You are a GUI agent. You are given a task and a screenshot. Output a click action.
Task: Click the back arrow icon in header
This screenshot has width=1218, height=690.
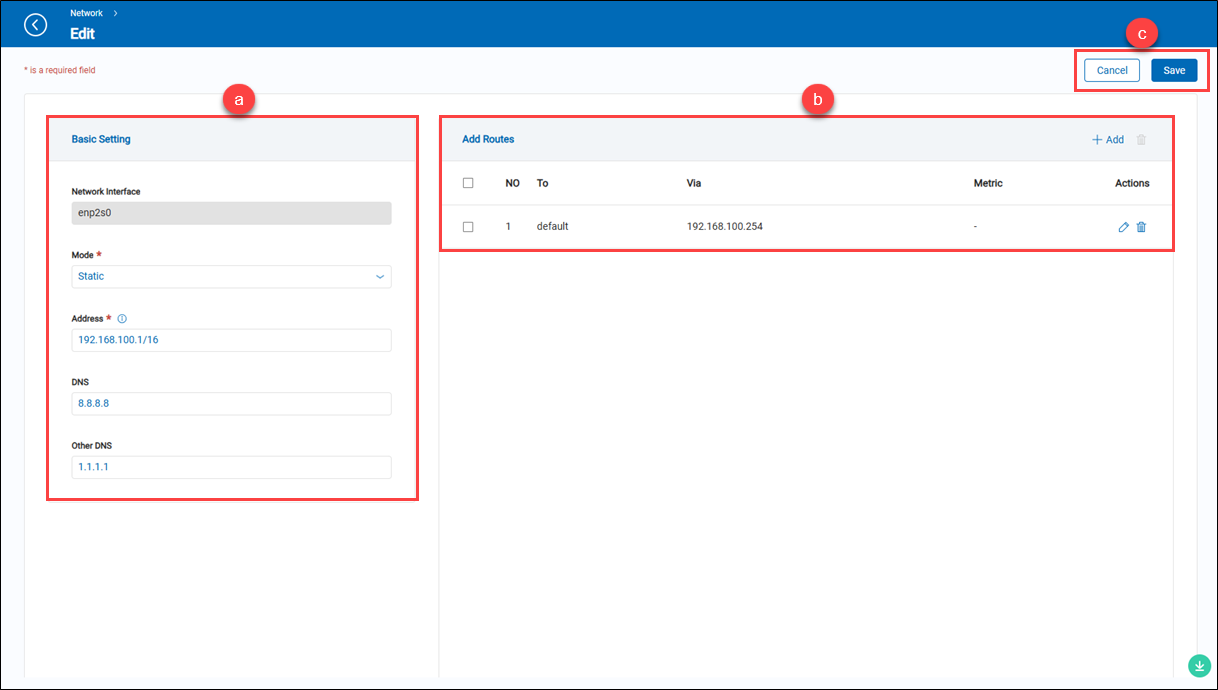(x=36, y=24)
